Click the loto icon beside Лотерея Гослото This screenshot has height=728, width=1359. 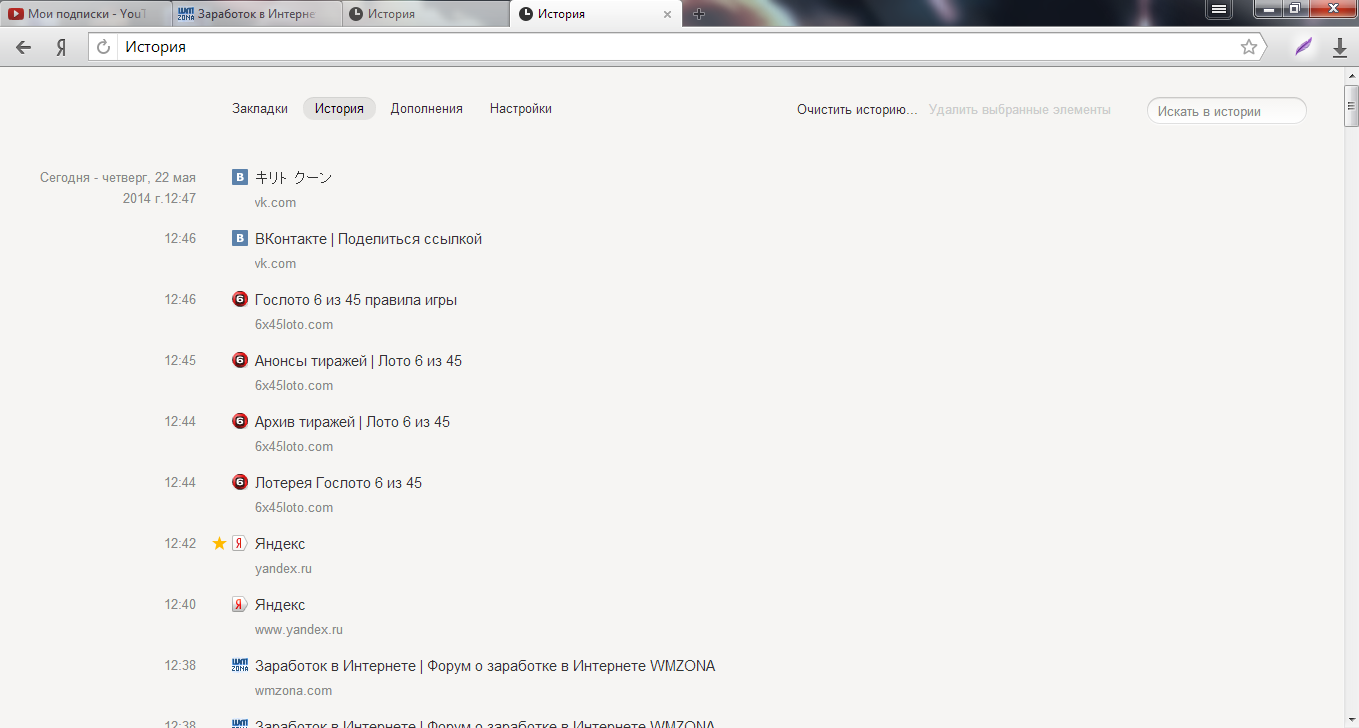(x=240, y=482)
